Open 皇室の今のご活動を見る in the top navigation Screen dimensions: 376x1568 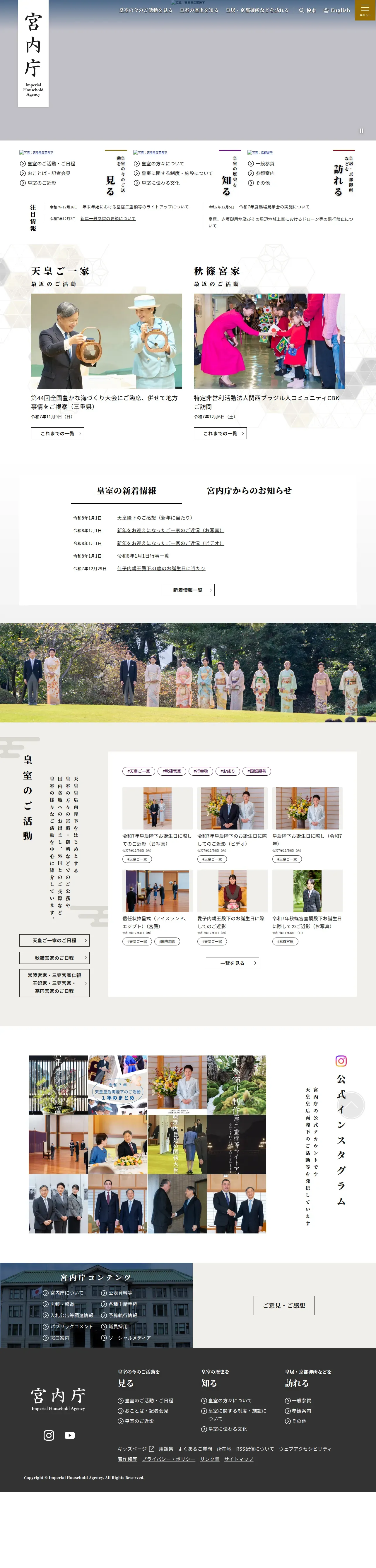[x=146, y=10]
